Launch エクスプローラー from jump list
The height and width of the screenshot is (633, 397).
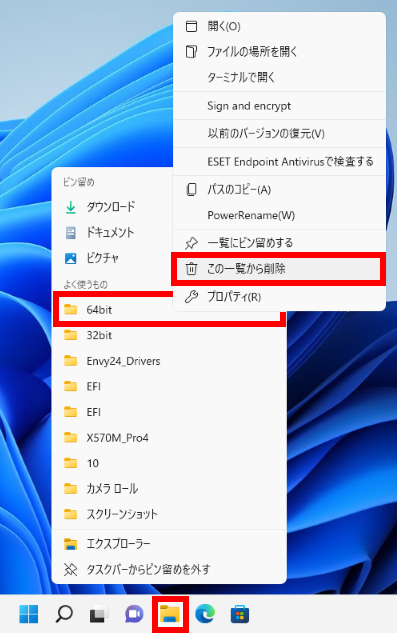[169, 544]
